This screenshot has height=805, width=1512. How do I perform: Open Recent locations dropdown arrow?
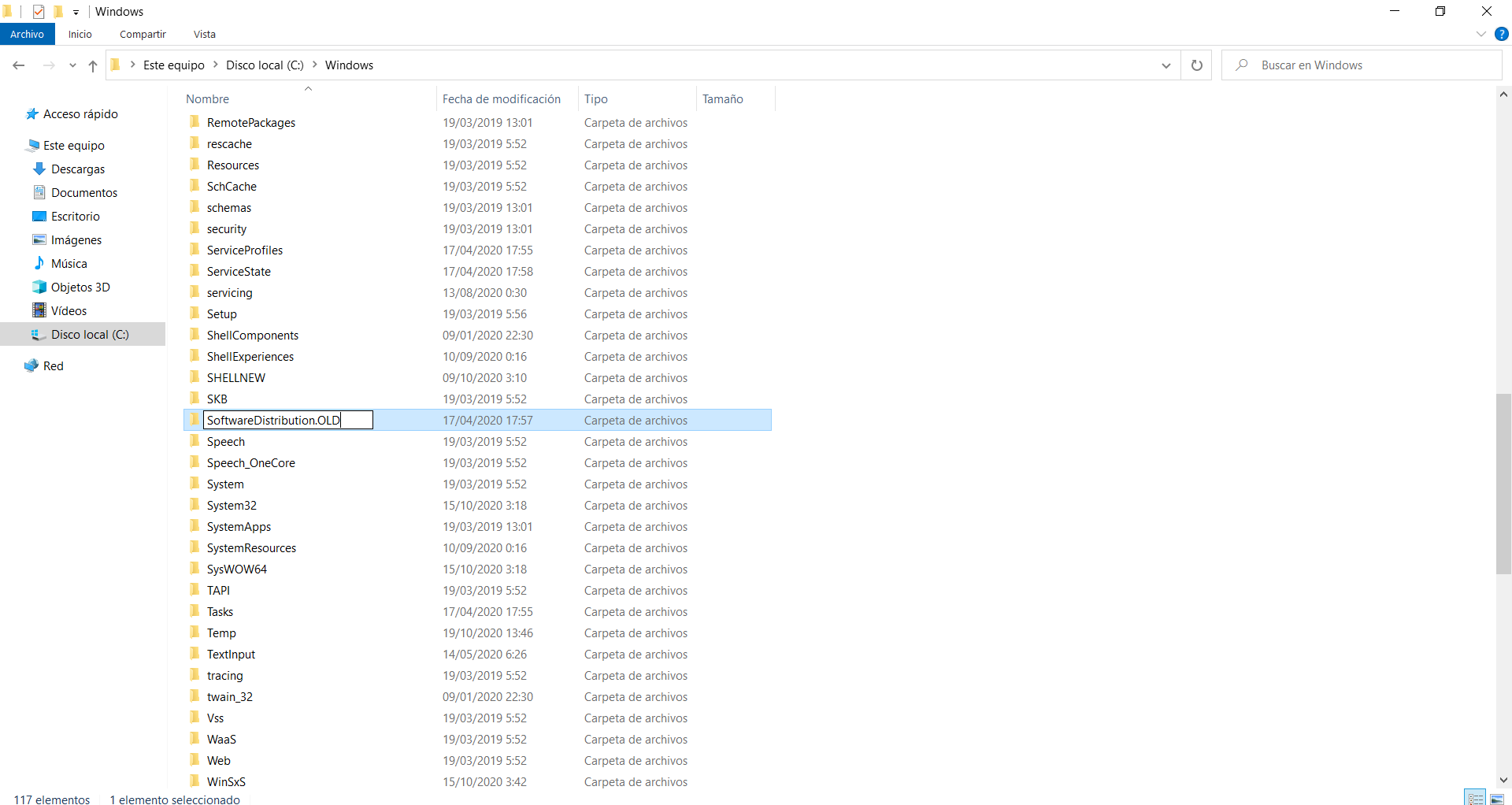click(72, 65)
